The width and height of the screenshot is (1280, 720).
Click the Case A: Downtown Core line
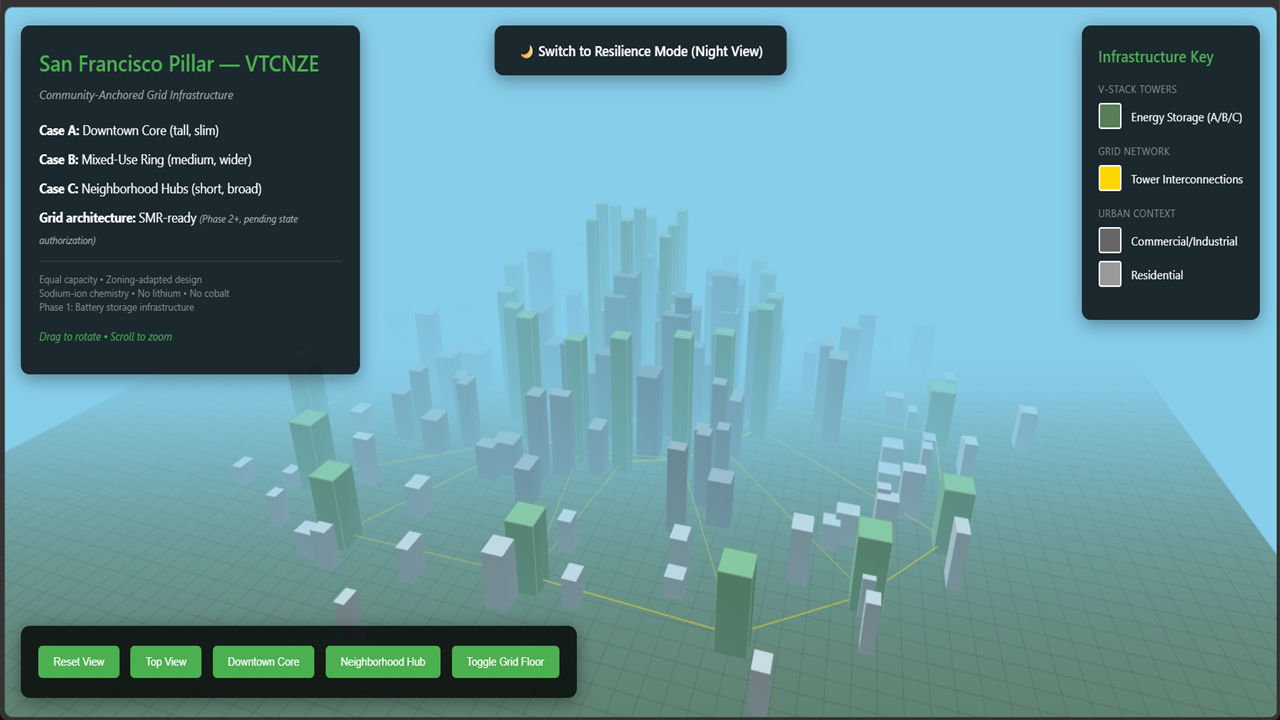coord(129,131)
